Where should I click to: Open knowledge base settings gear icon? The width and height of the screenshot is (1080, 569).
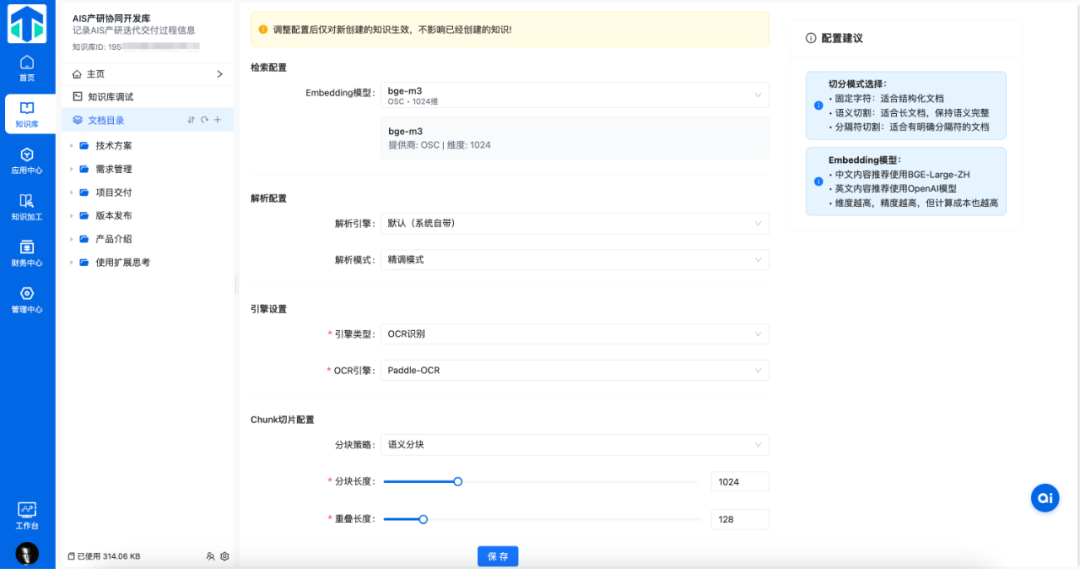[225, 556]
